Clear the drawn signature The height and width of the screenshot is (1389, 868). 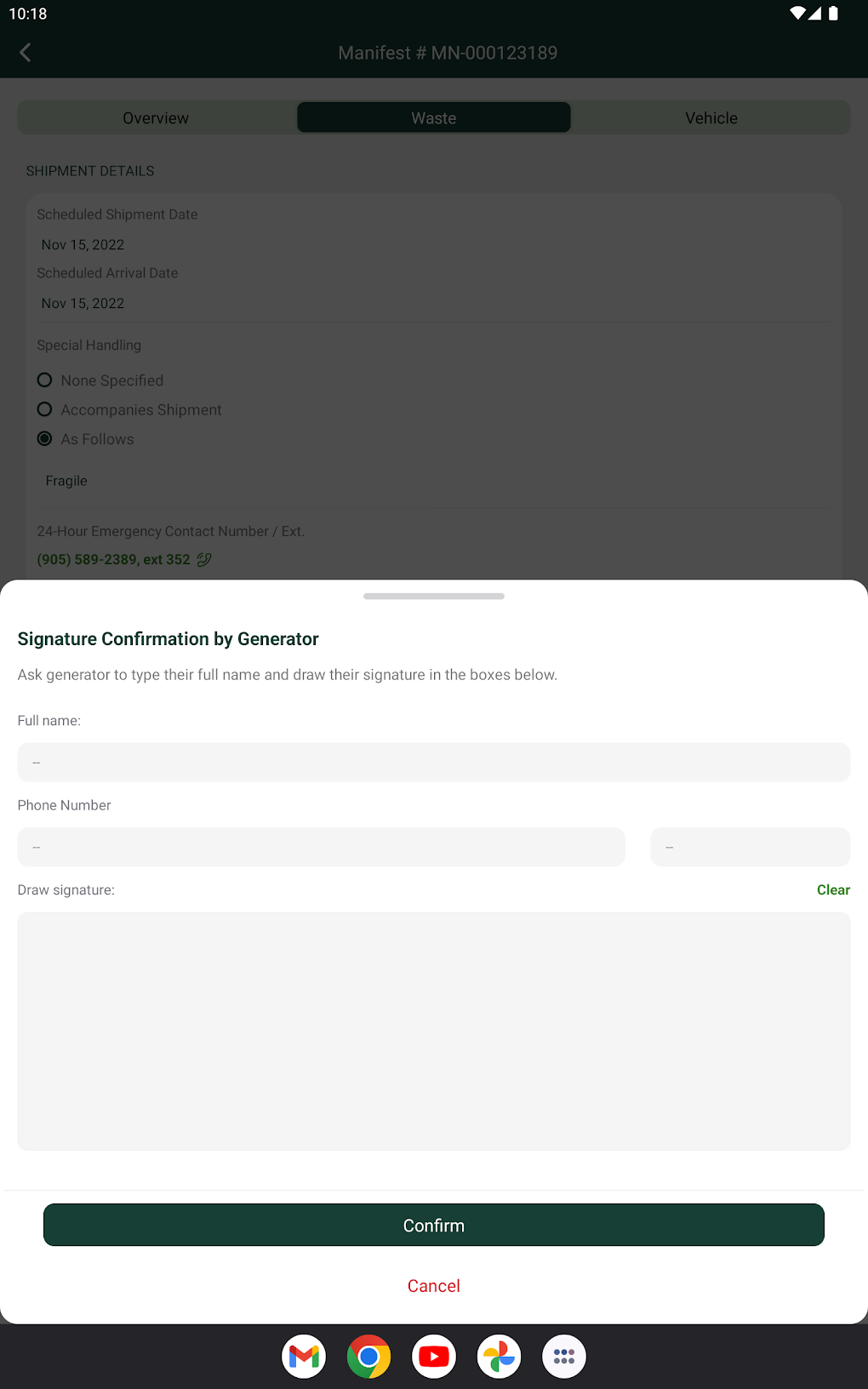tap(833, 889)
